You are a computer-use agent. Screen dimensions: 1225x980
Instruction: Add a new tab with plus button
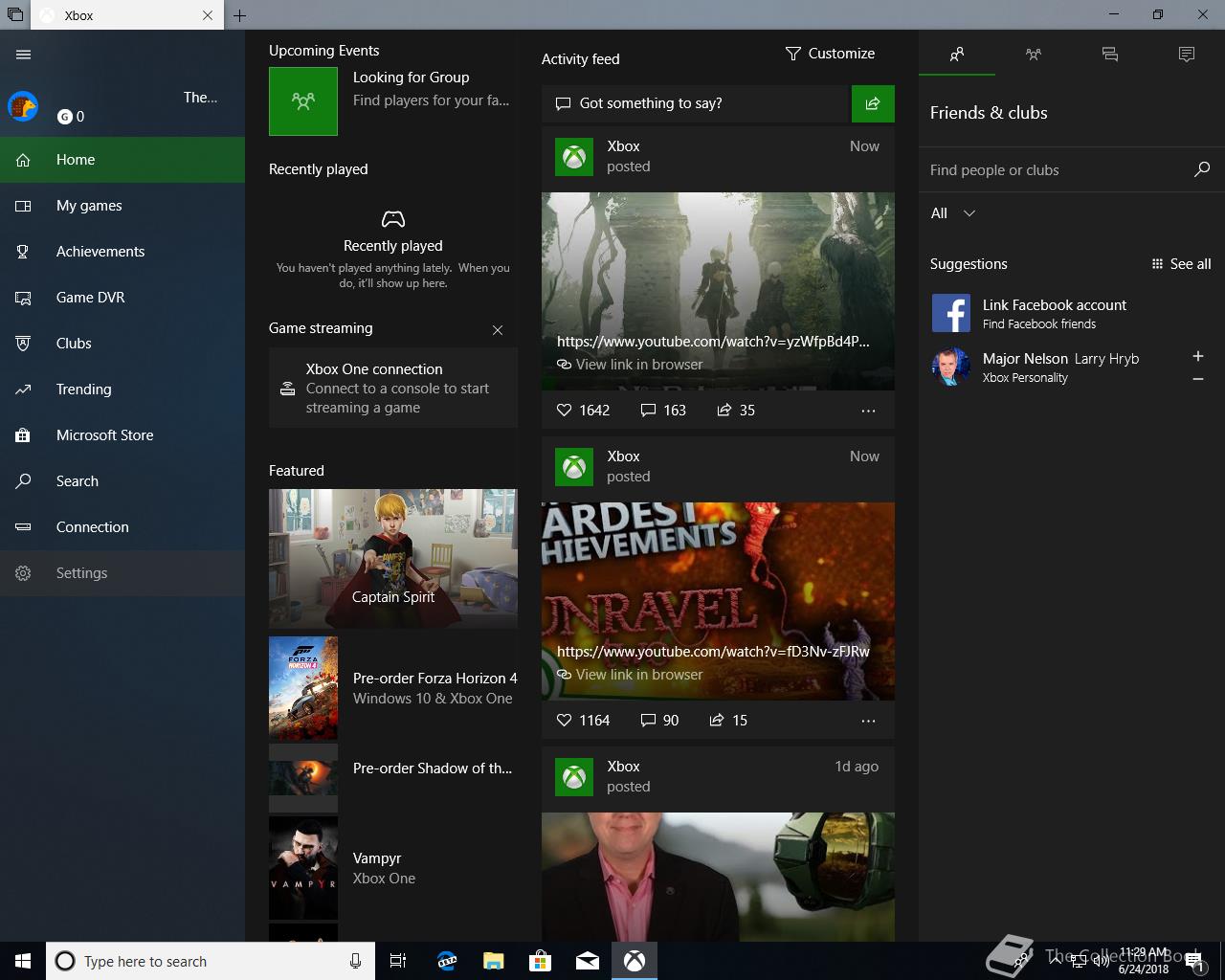pyautogui.click(x=239, y=15)
